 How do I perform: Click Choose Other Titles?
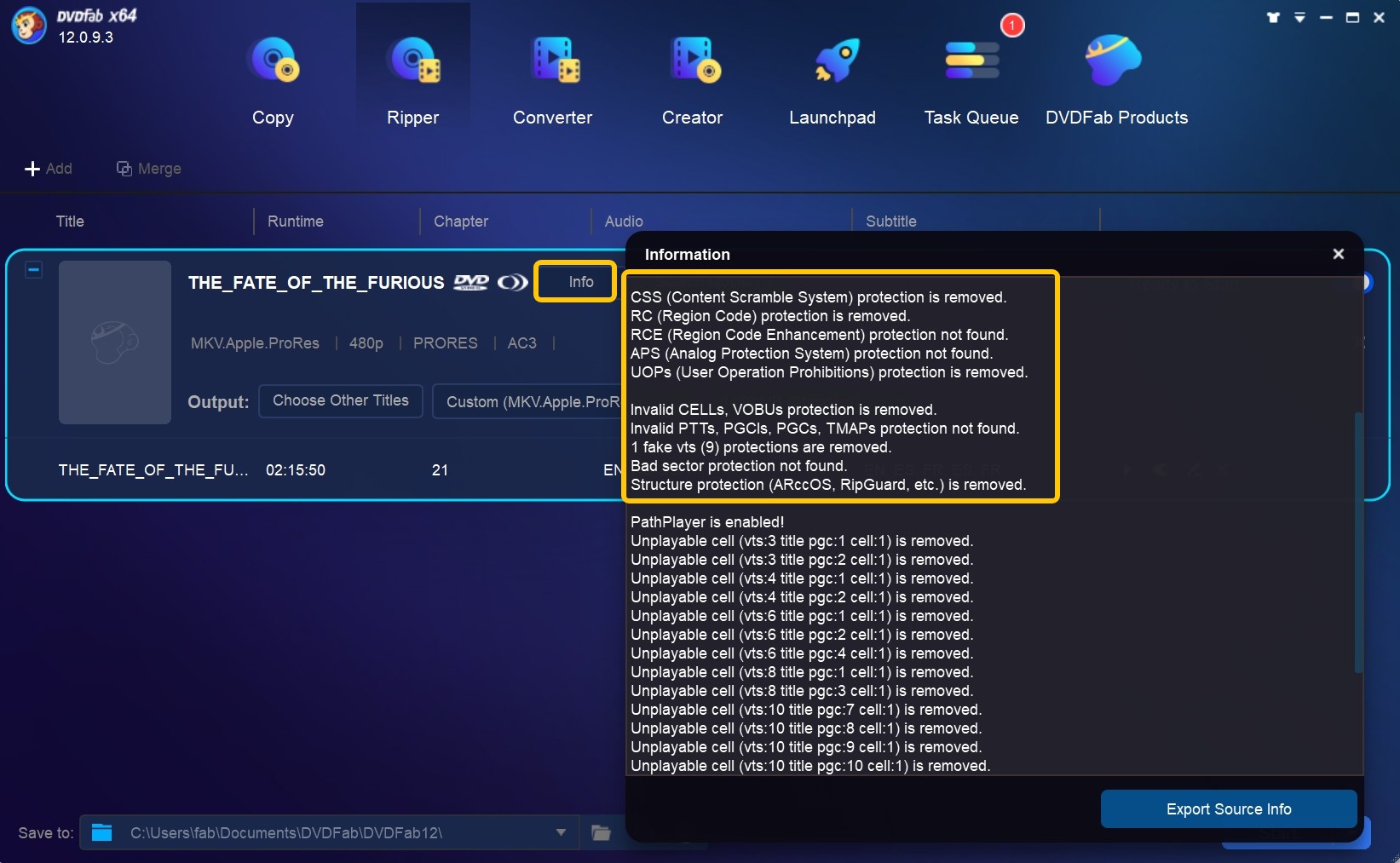pyautogui.click(x=341, y=400)
